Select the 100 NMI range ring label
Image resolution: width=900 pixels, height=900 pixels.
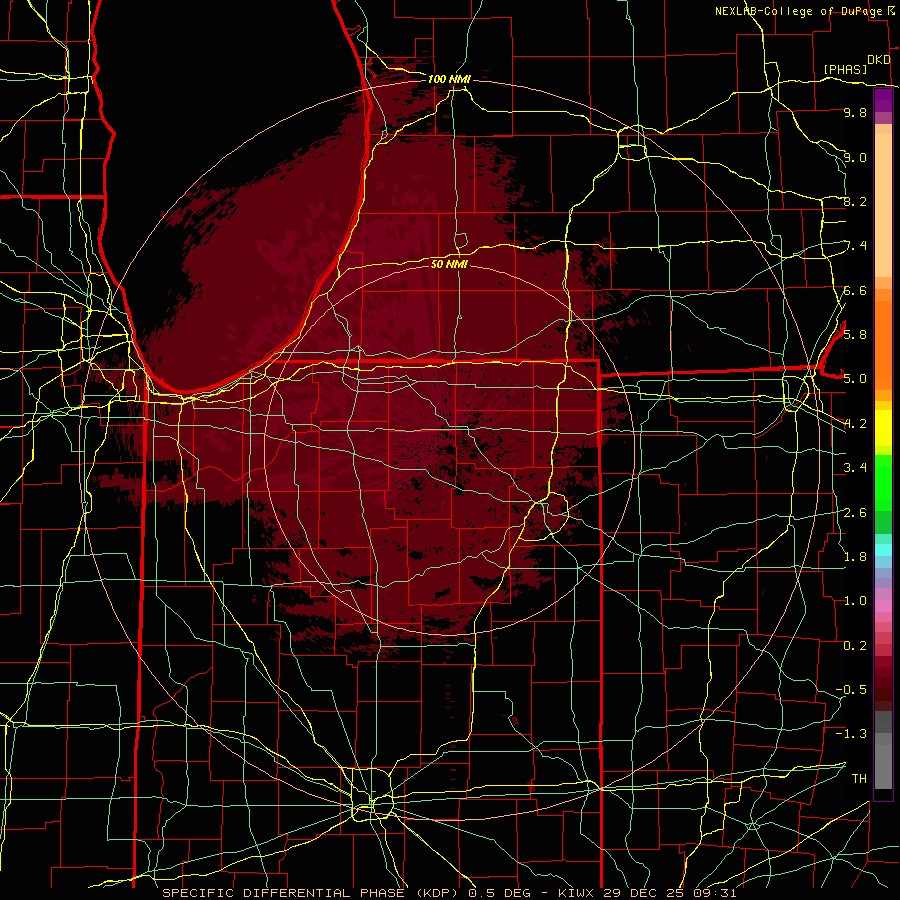[449, 79]
